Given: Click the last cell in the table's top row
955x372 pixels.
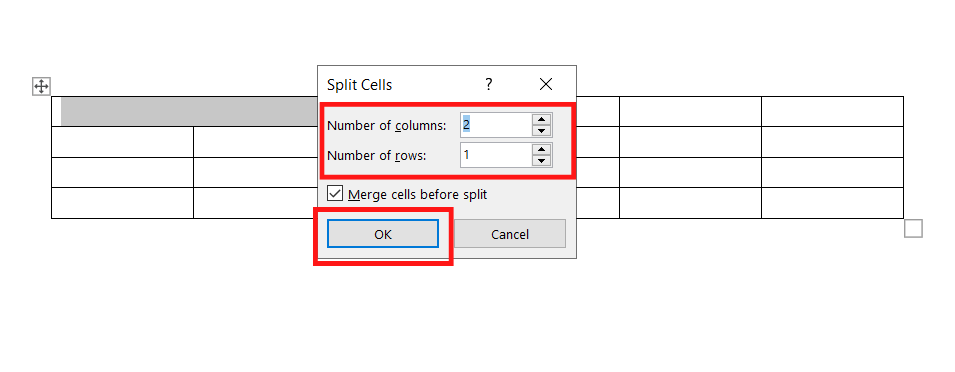Looking at the screenshot, I should pos(832,111).
